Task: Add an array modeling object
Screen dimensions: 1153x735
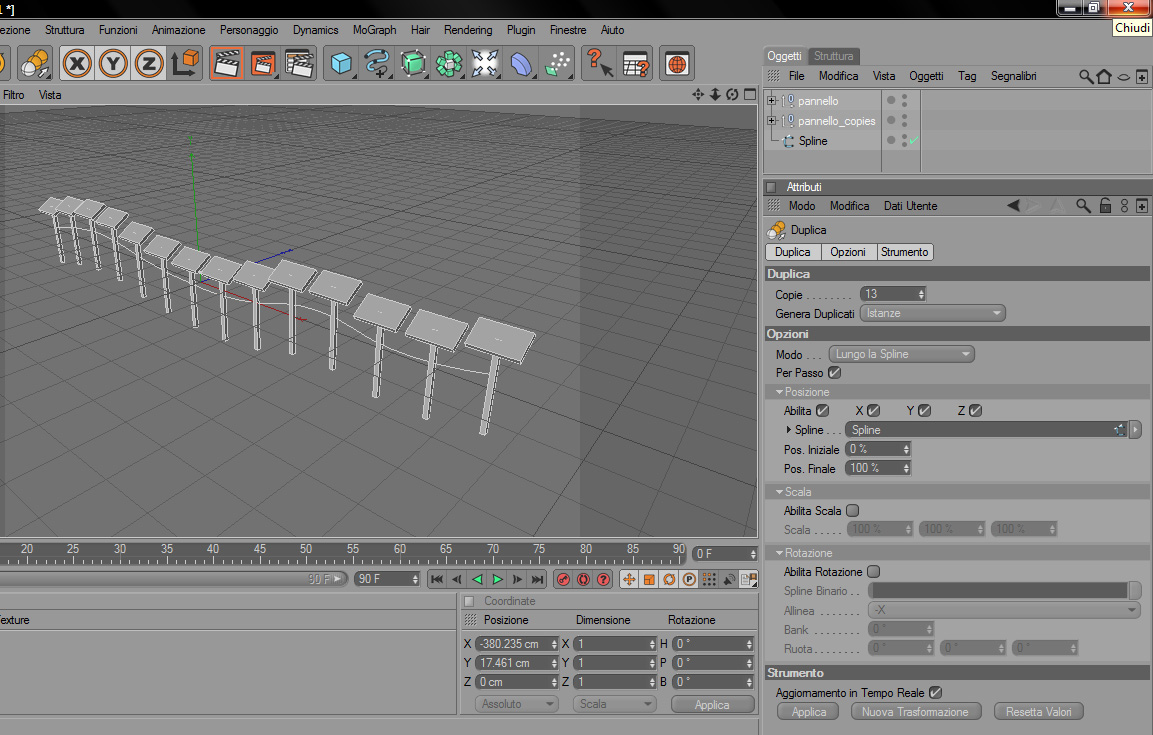Action: 449,63
